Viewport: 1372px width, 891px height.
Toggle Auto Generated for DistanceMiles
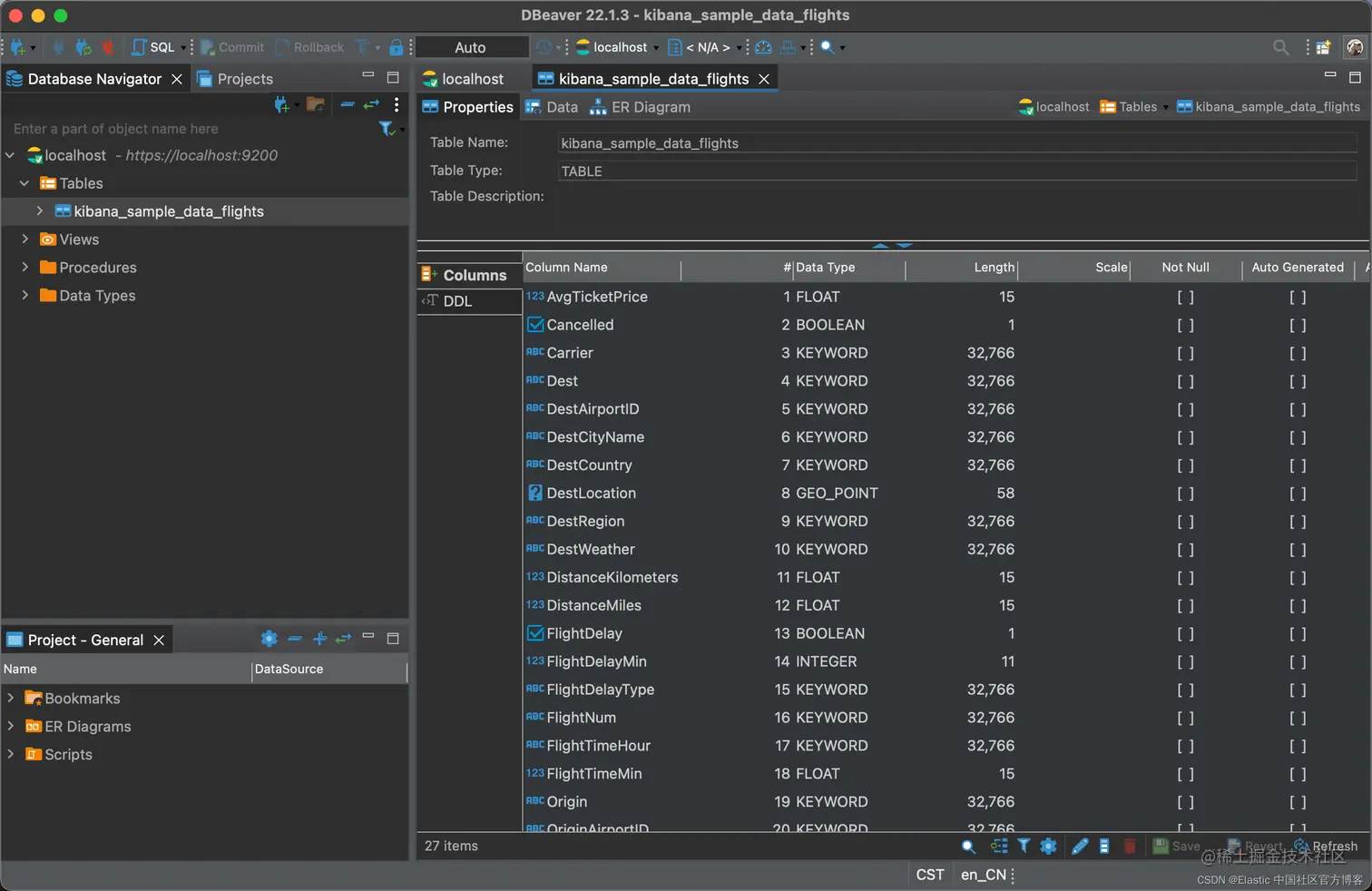[x=1298, y=605]
